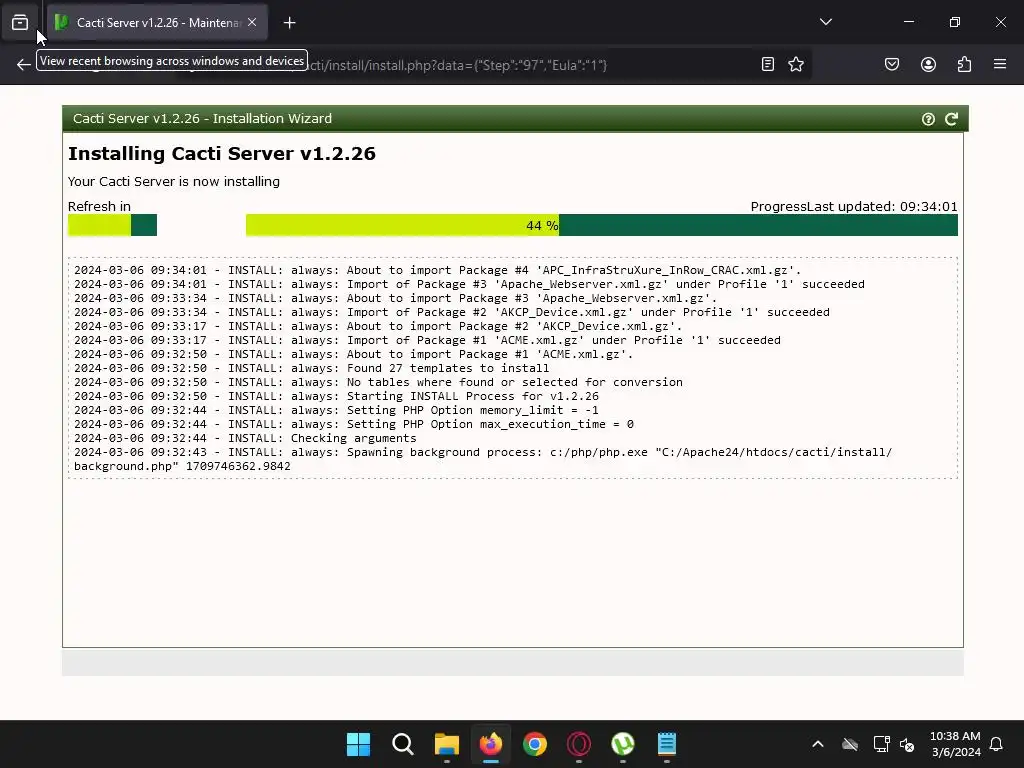The height and width of the screenshot is (768, 1024).
Task: Click log line about spawning background process
Action: pyautogui.click(x=483, y=459)
